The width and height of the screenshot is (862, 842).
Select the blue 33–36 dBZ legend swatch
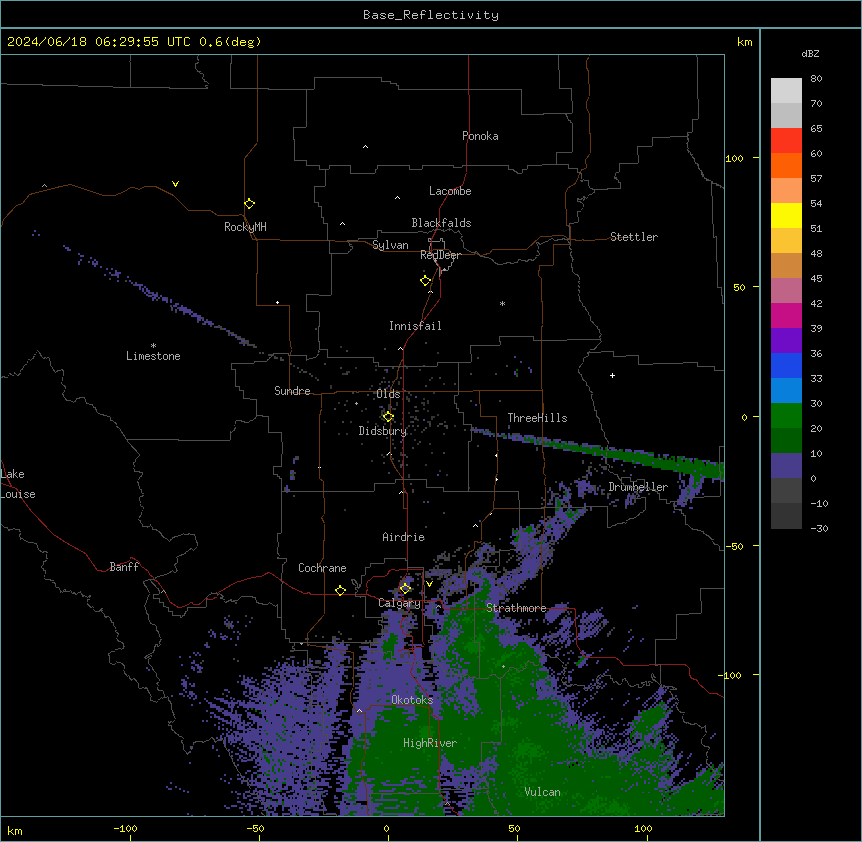coord(786,366)
